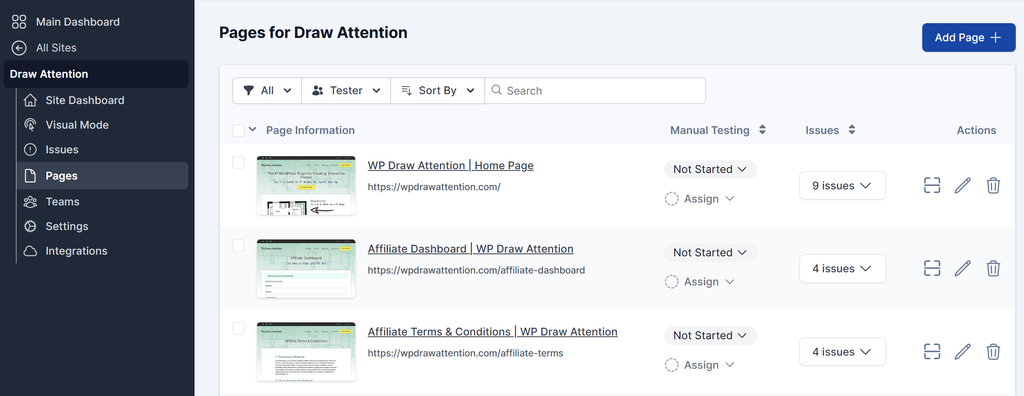This screenshot has width=1024, height=396.
Task: Expand bulk selection chevron beside header checkbox
Action: pos(253,129)
